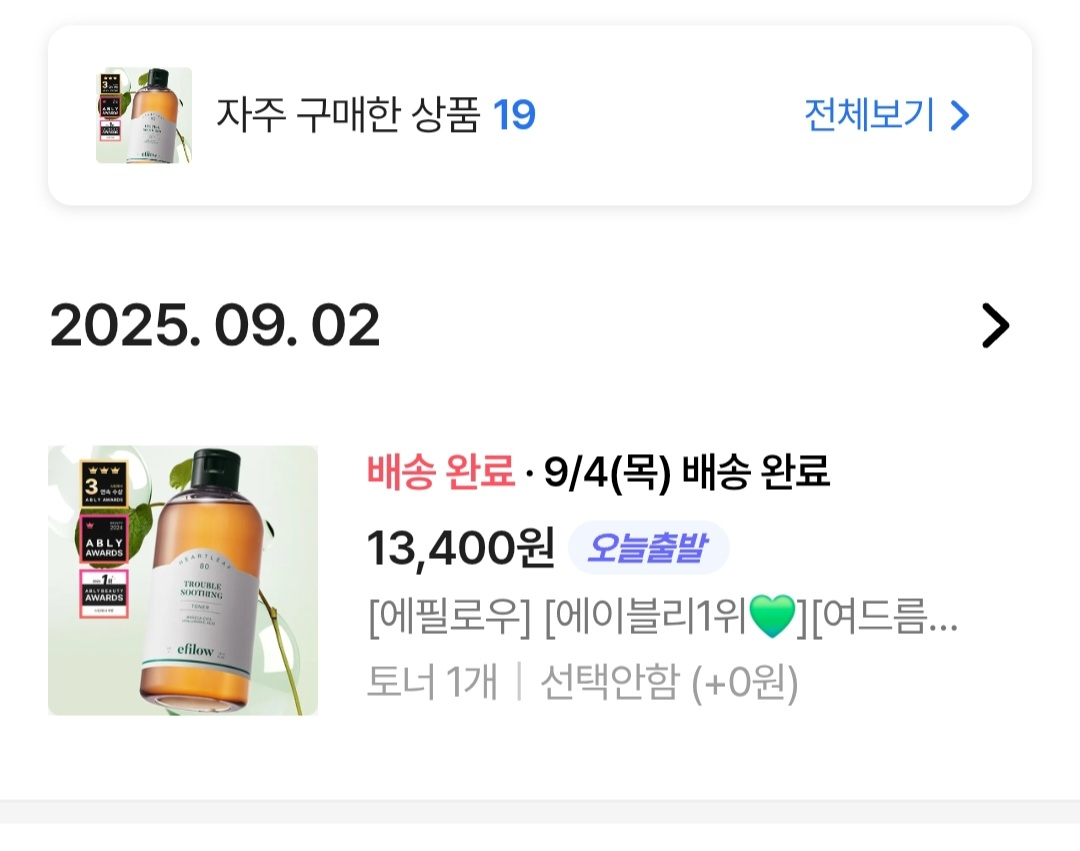Expand order details with the date row arrow
This screenshot has height=851, width=1080.
(995, 326)
